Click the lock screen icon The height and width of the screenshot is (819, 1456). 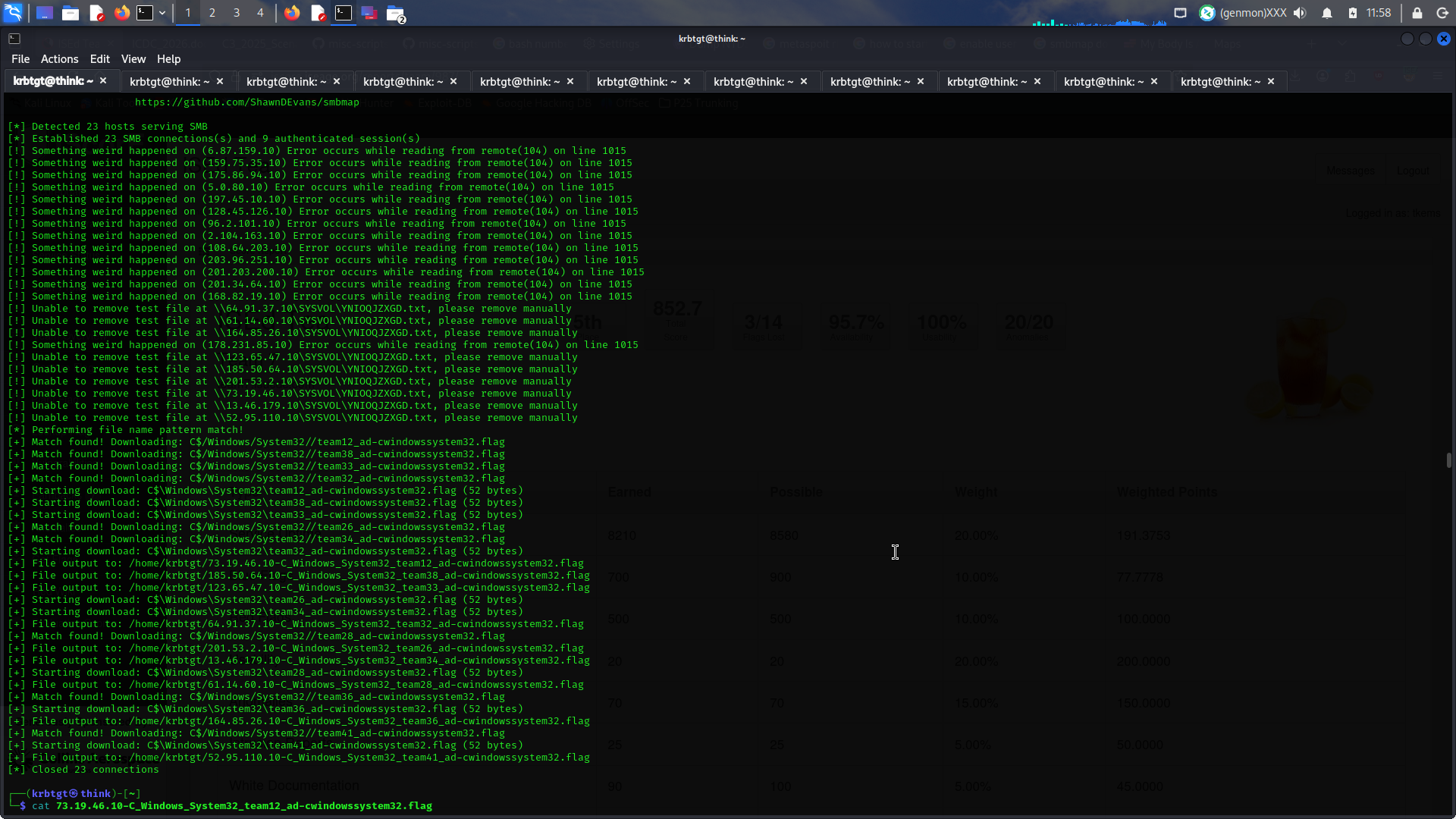point(1417,13)
